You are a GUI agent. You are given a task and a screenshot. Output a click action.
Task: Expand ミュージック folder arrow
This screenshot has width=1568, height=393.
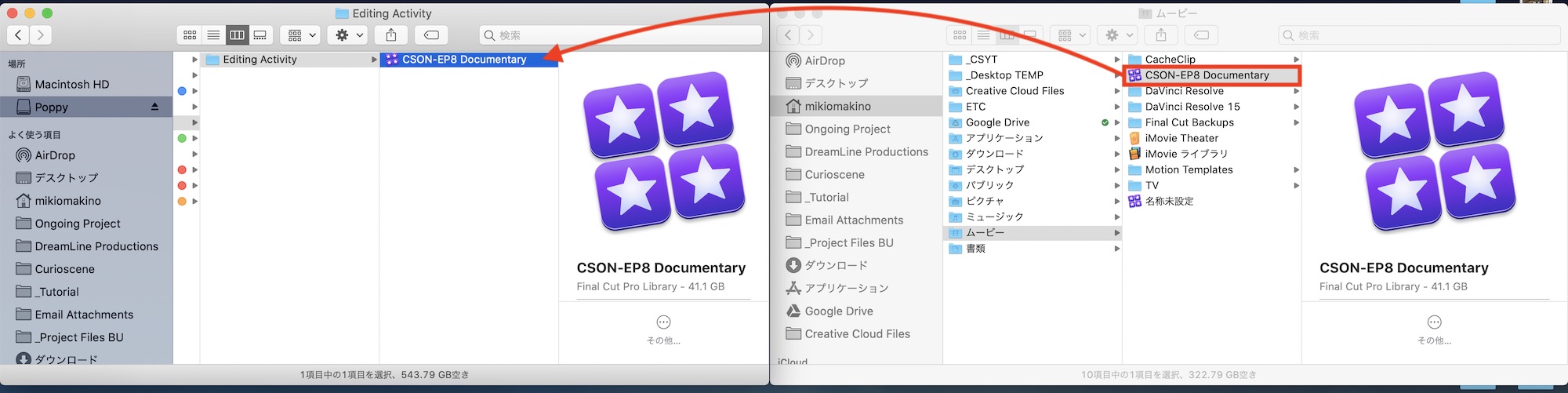click(x=1117, y=217)
